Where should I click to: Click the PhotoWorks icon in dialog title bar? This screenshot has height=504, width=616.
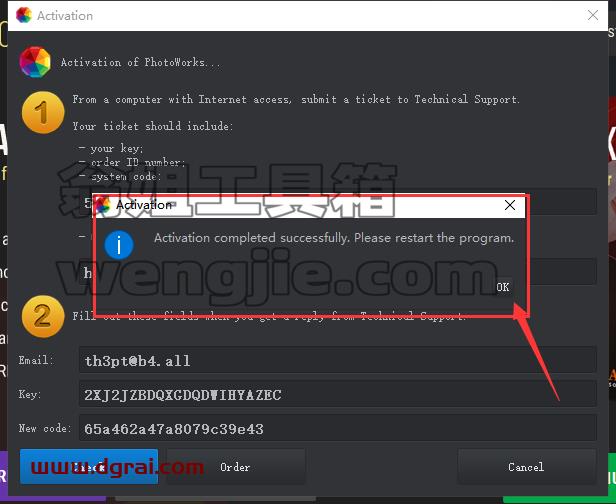[103, 205]
